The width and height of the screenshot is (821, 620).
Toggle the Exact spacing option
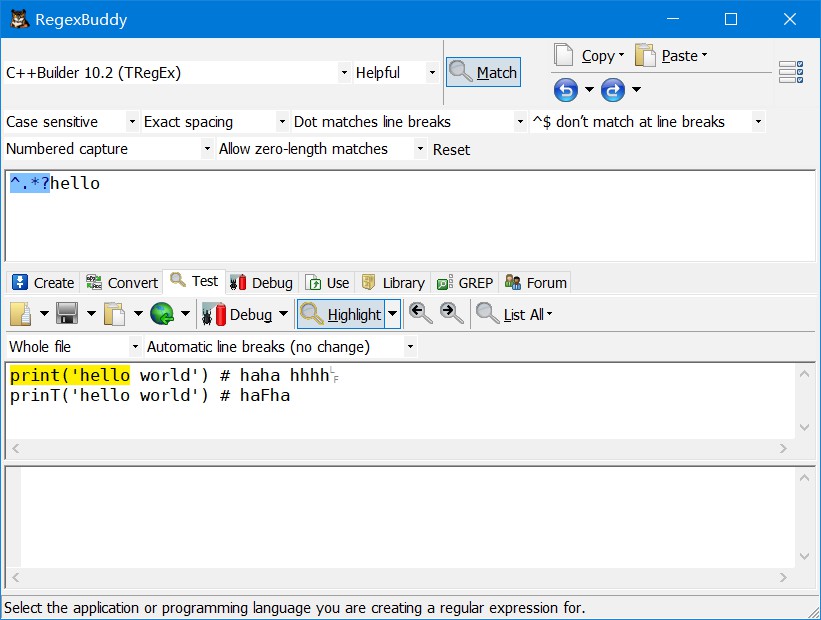214,122
